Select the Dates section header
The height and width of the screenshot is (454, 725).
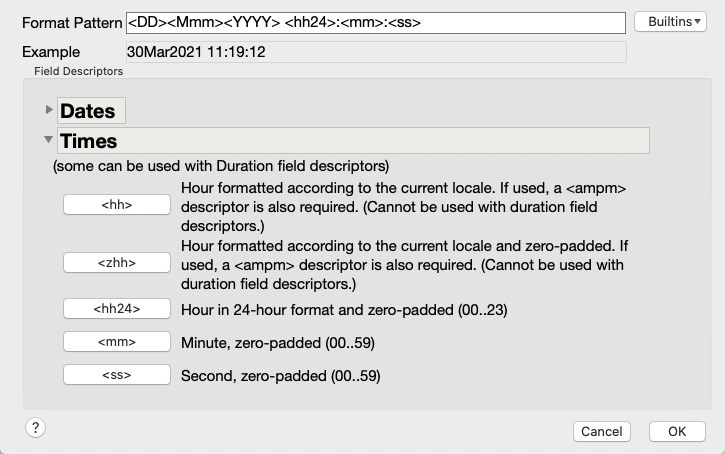click(x=91, y=110)
